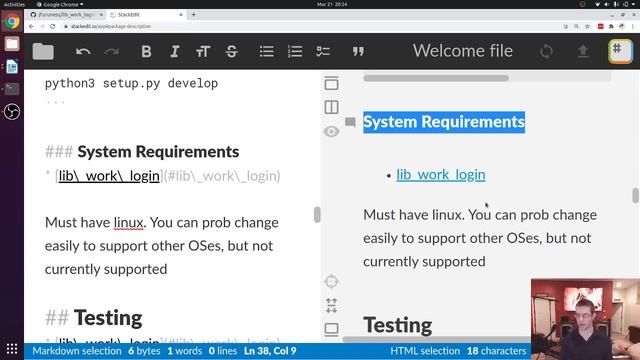Bookmark this page with star icon
This screenshot has width=640, height=360.
(587, 26)
